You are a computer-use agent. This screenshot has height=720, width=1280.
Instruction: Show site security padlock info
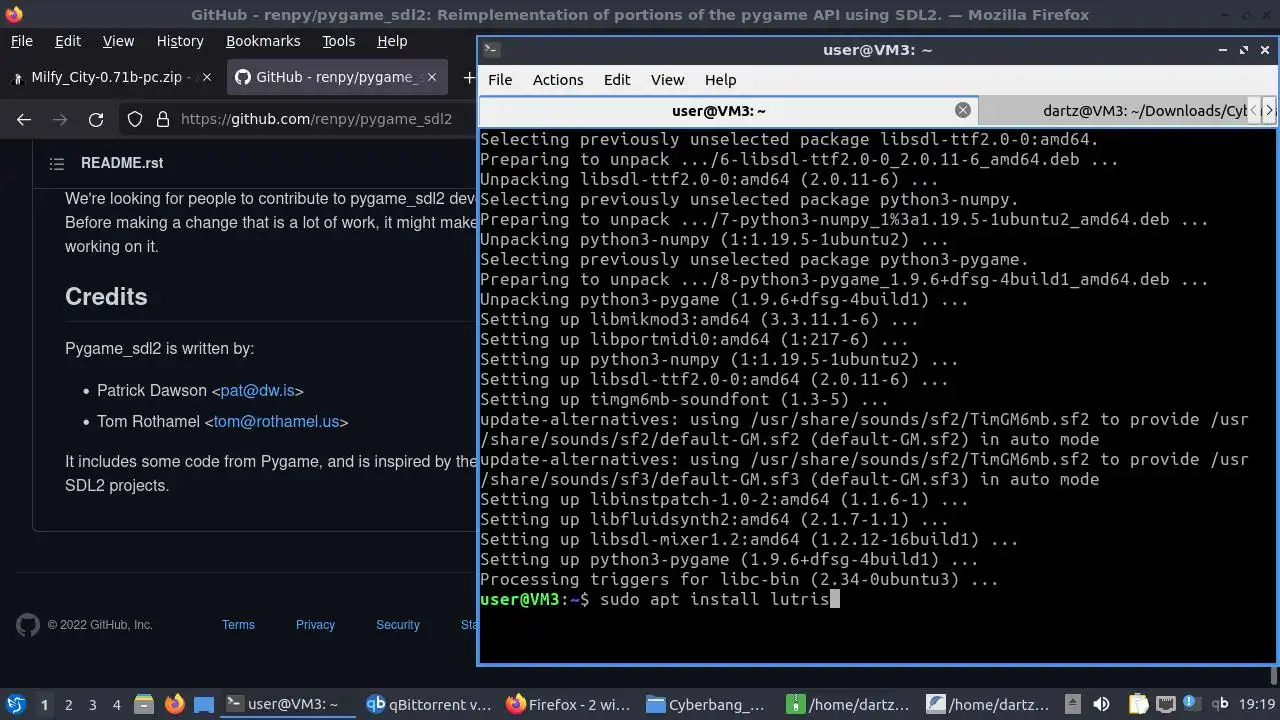click(x=163, y=119)
